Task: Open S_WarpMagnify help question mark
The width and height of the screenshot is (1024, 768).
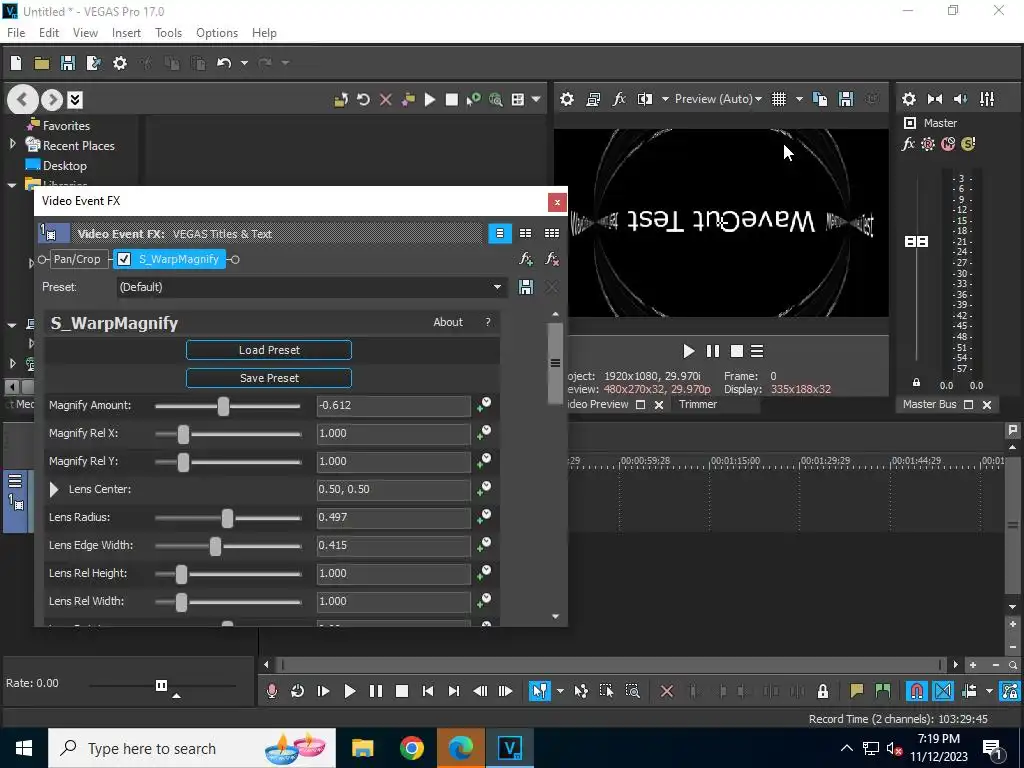Action: coord(488,322)
